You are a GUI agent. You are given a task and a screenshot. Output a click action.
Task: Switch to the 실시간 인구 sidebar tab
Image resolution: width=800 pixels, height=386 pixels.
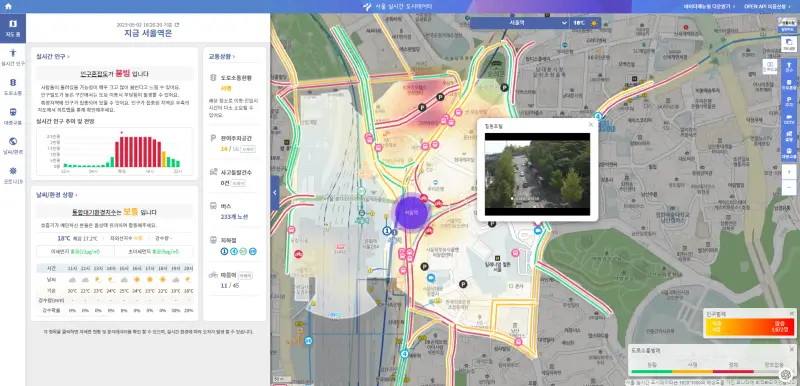pyautogui.click(x=13, y=58)
